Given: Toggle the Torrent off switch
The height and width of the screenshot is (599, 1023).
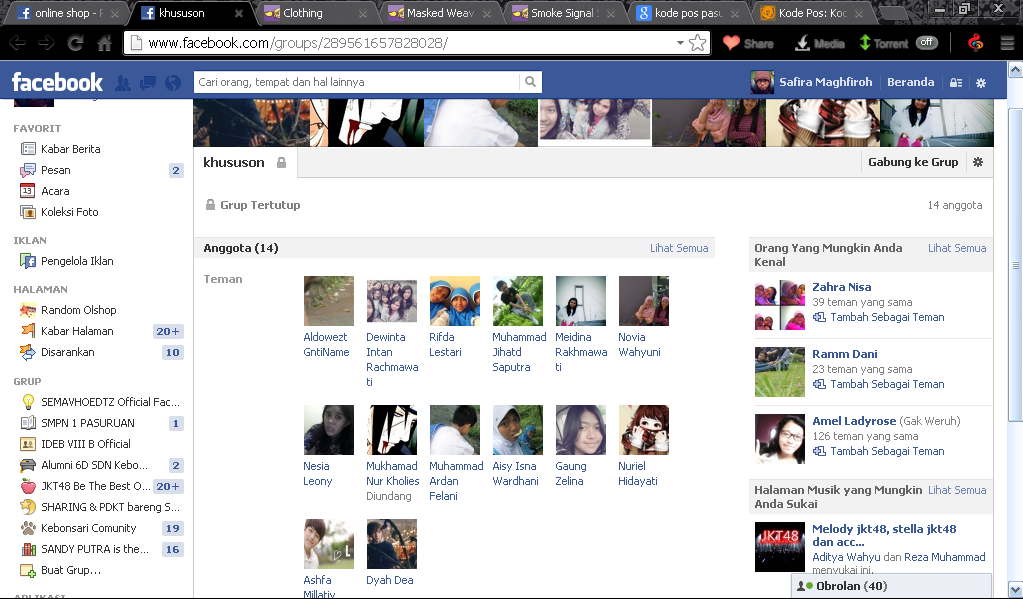Looking at the screenshot, I should [926, 43].
